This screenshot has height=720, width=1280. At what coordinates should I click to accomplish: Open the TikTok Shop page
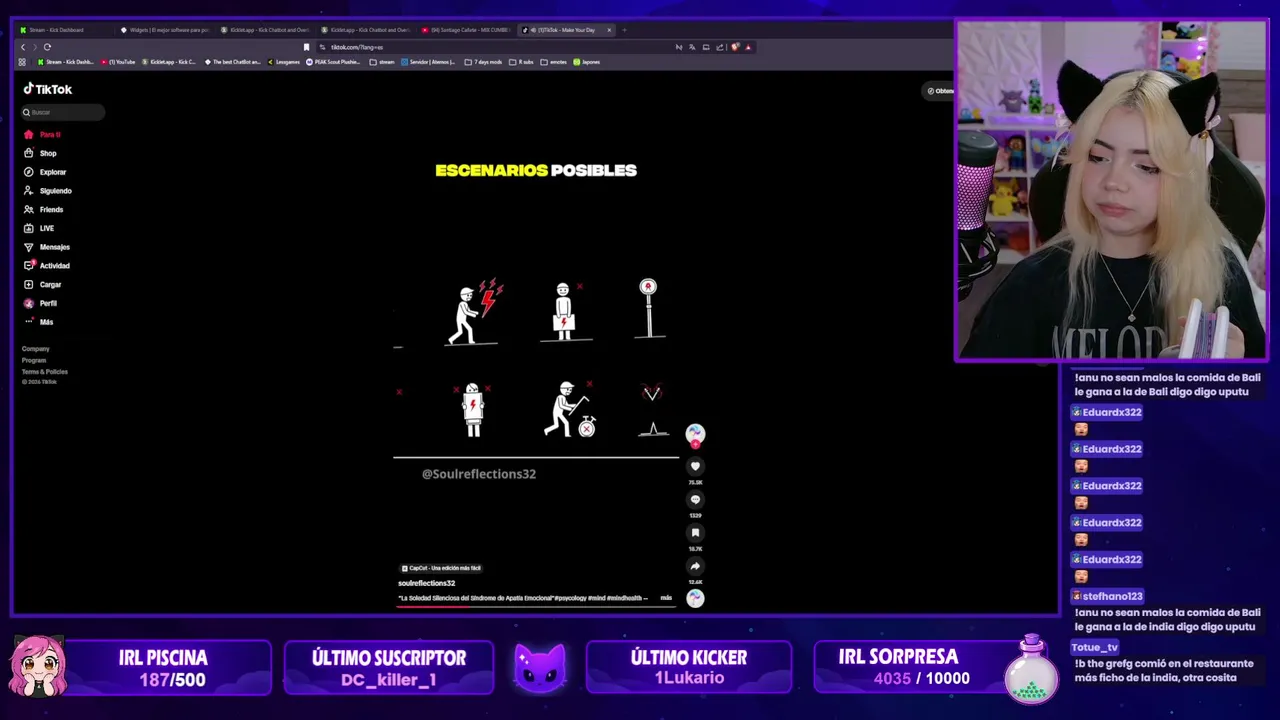[x=41, y=153]
